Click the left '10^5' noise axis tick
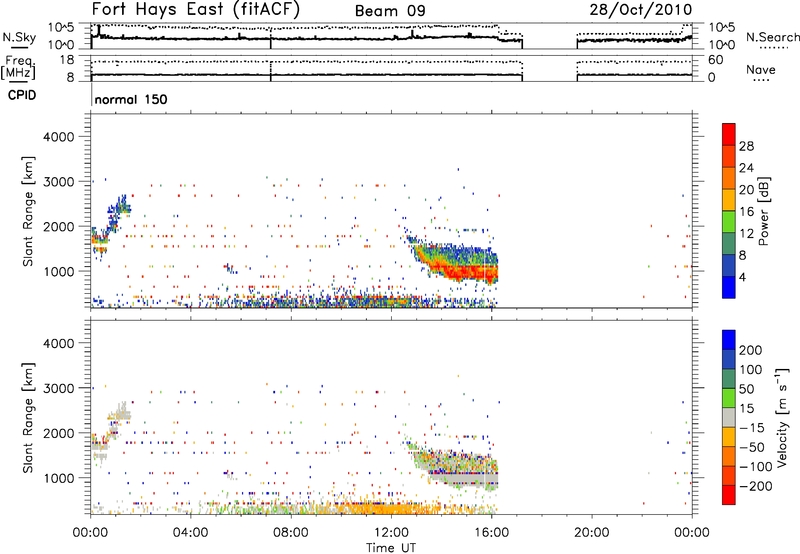This screenshot has height=554, width=800. (61, 27)
